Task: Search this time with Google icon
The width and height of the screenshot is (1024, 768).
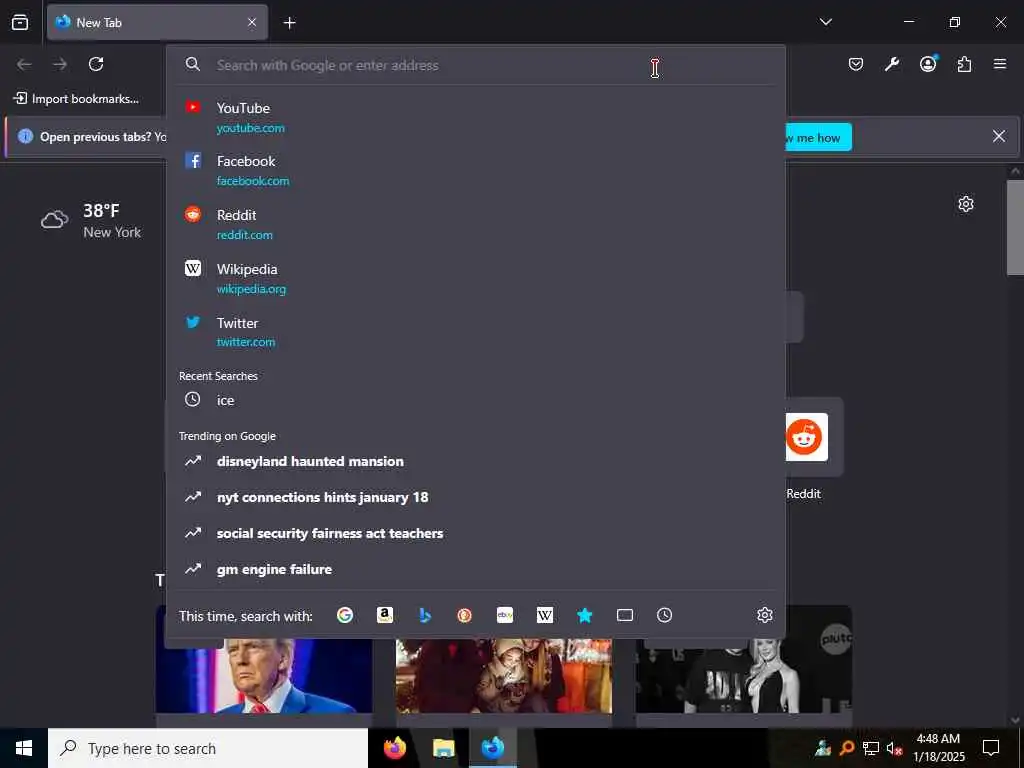Action: tap(345, 615)
